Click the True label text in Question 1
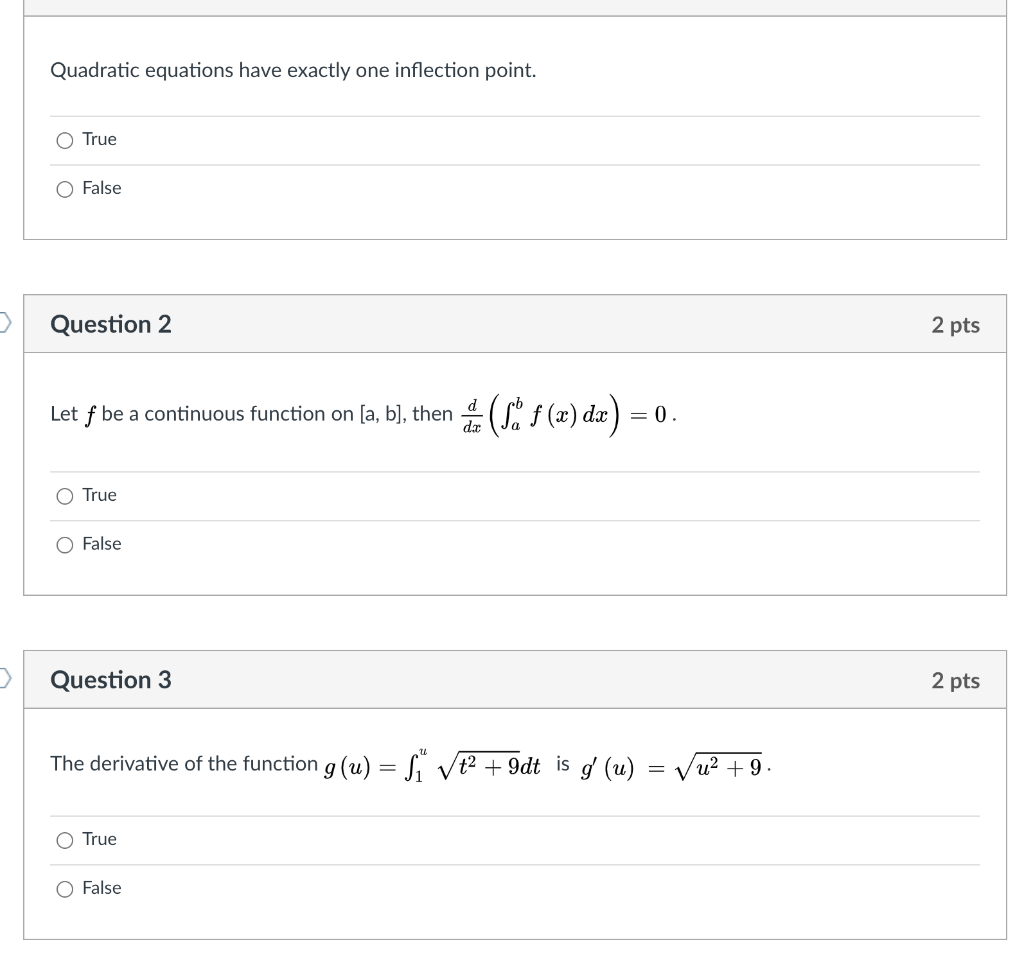The image size is (1024, 958). [x=100, y=140]
